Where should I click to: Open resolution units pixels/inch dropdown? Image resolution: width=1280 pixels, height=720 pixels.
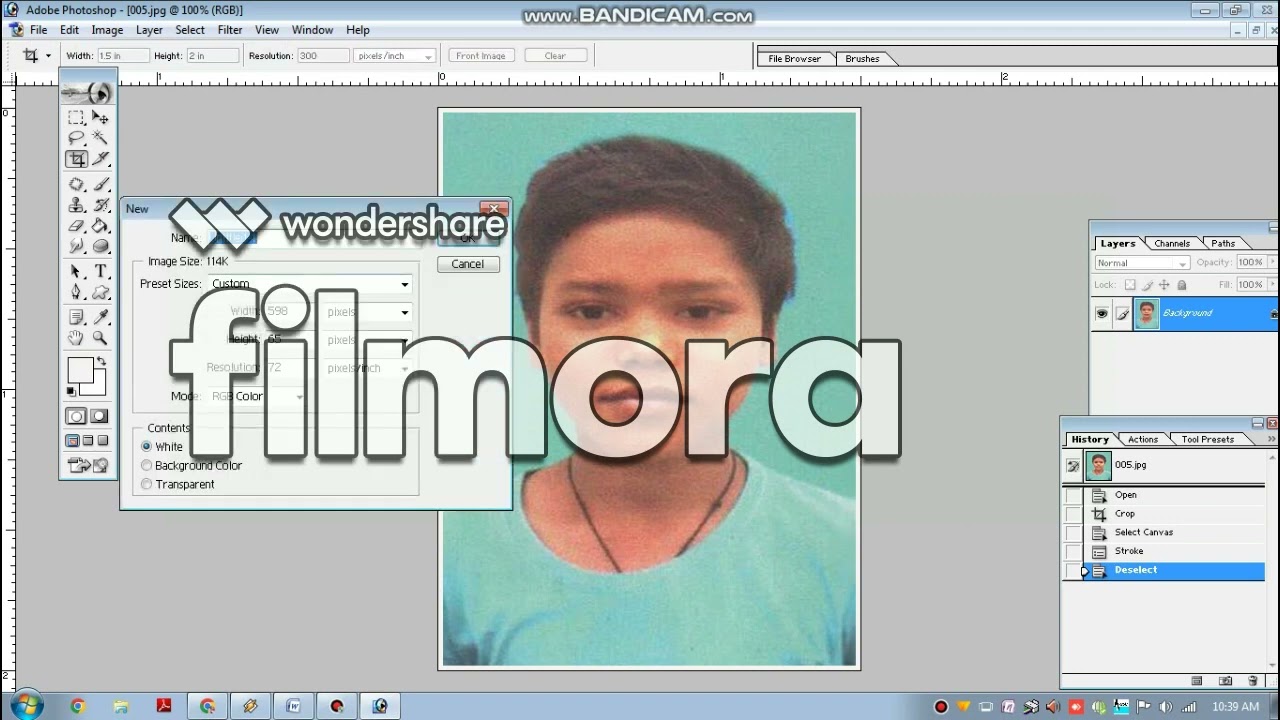[x=394, y=56]
